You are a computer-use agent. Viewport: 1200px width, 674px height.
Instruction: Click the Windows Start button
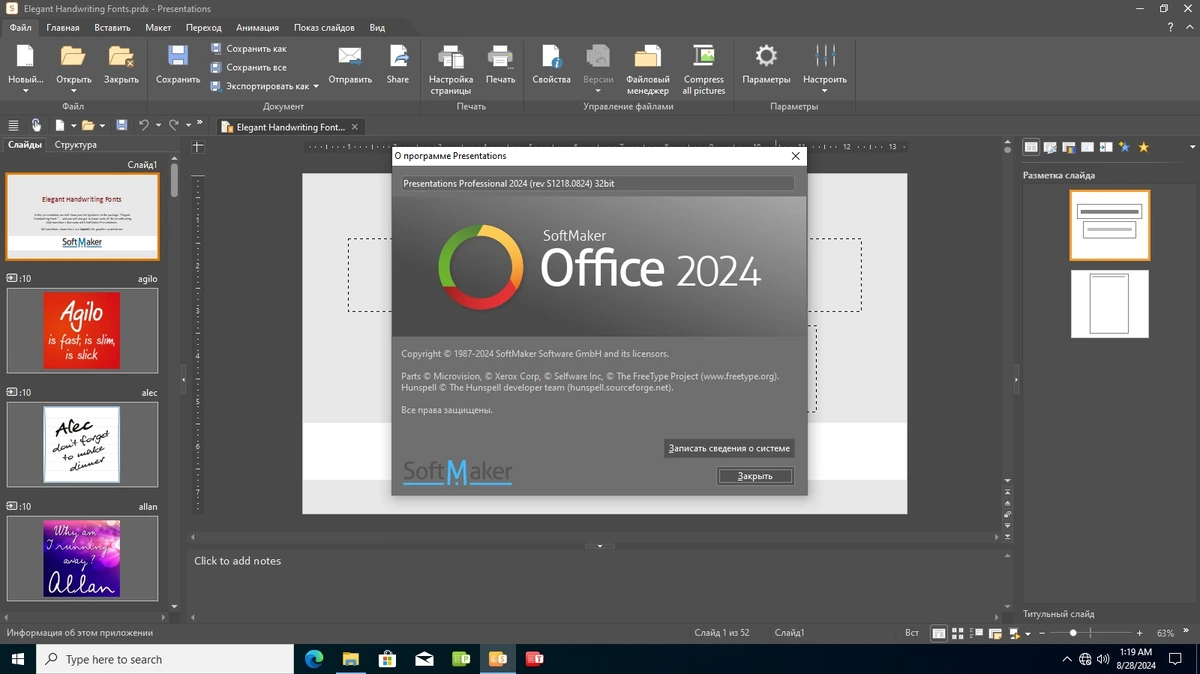[x=18, y=659]
